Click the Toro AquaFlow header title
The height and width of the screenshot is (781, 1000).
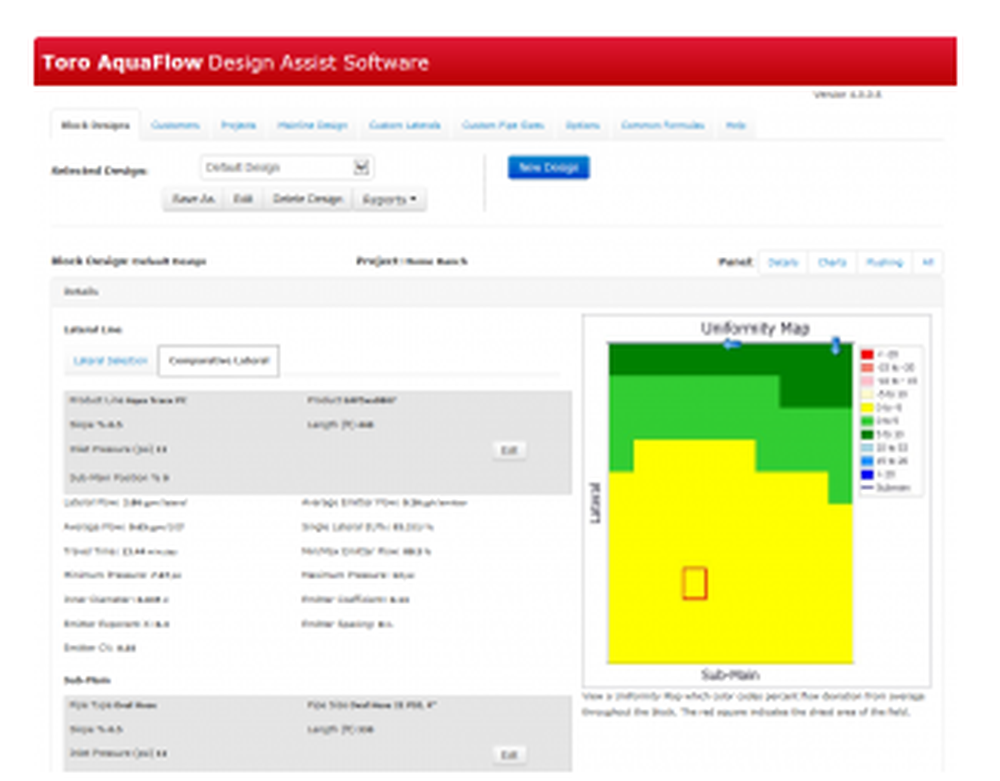(x=235, y=62)
